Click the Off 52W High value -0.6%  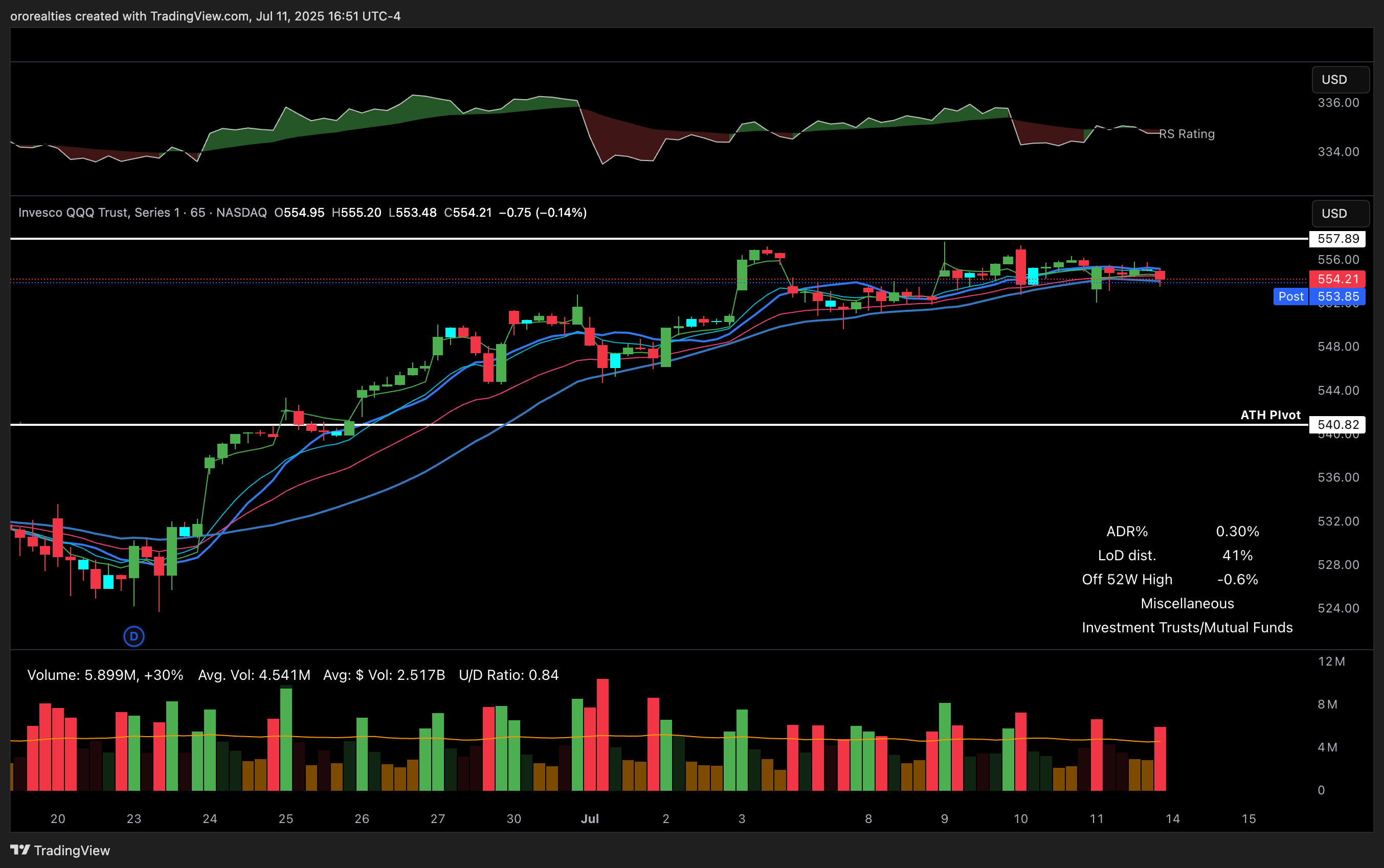click(x=1238, y=580)
